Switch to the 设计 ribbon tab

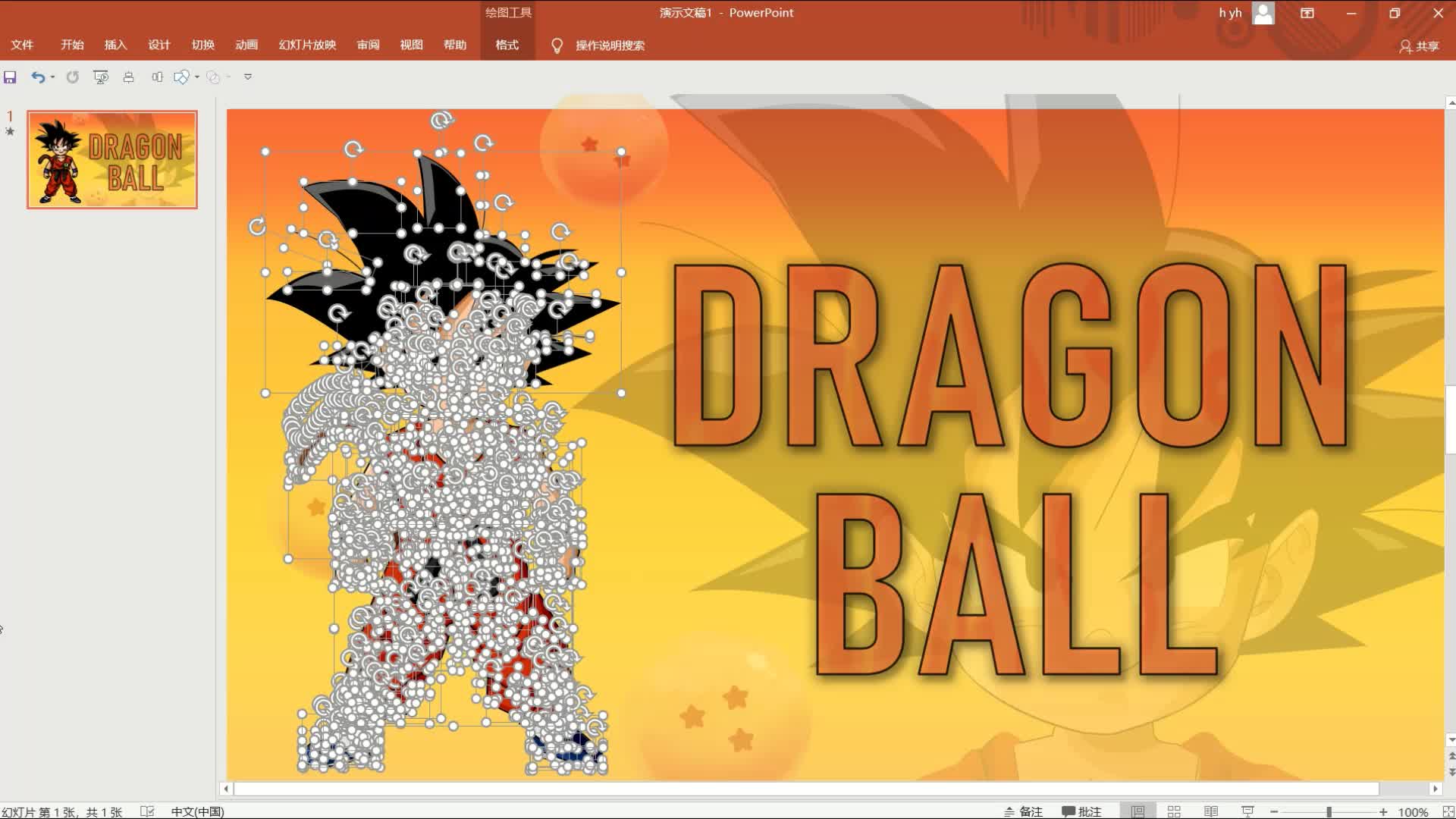point(159,45)
